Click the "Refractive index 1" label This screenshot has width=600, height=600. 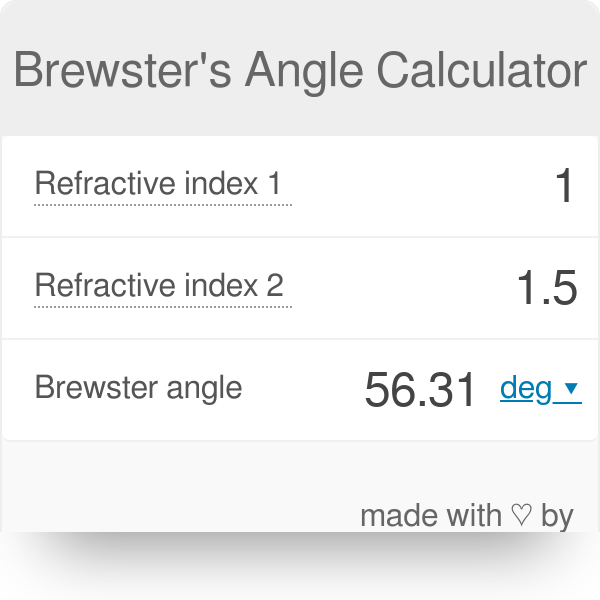point(158,184)
